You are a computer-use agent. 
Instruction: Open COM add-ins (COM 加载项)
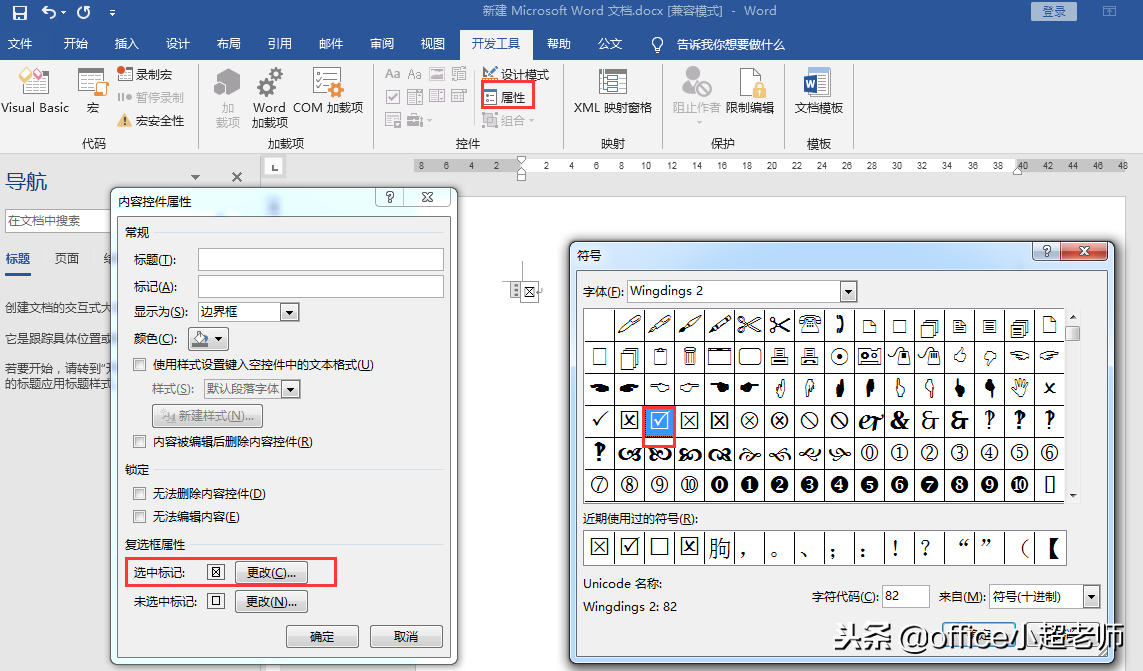(x=328, y=90)
